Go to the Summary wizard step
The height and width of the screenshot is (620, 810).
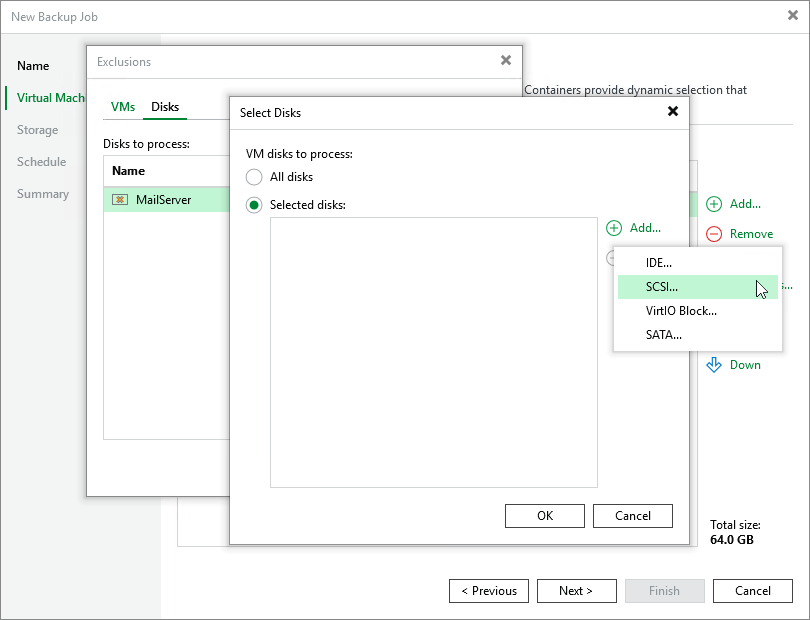pyautogui.click(x=43, y=194)
